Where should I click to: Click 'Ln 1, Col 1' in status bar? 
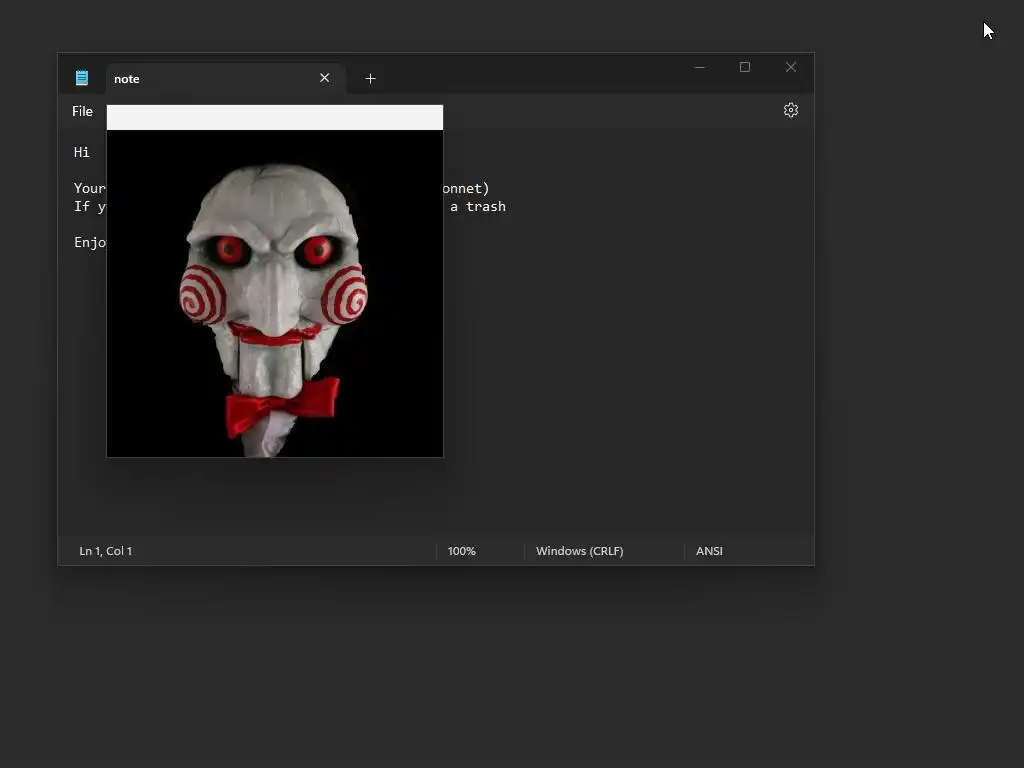pyautogui.click(x=106, y=551)
